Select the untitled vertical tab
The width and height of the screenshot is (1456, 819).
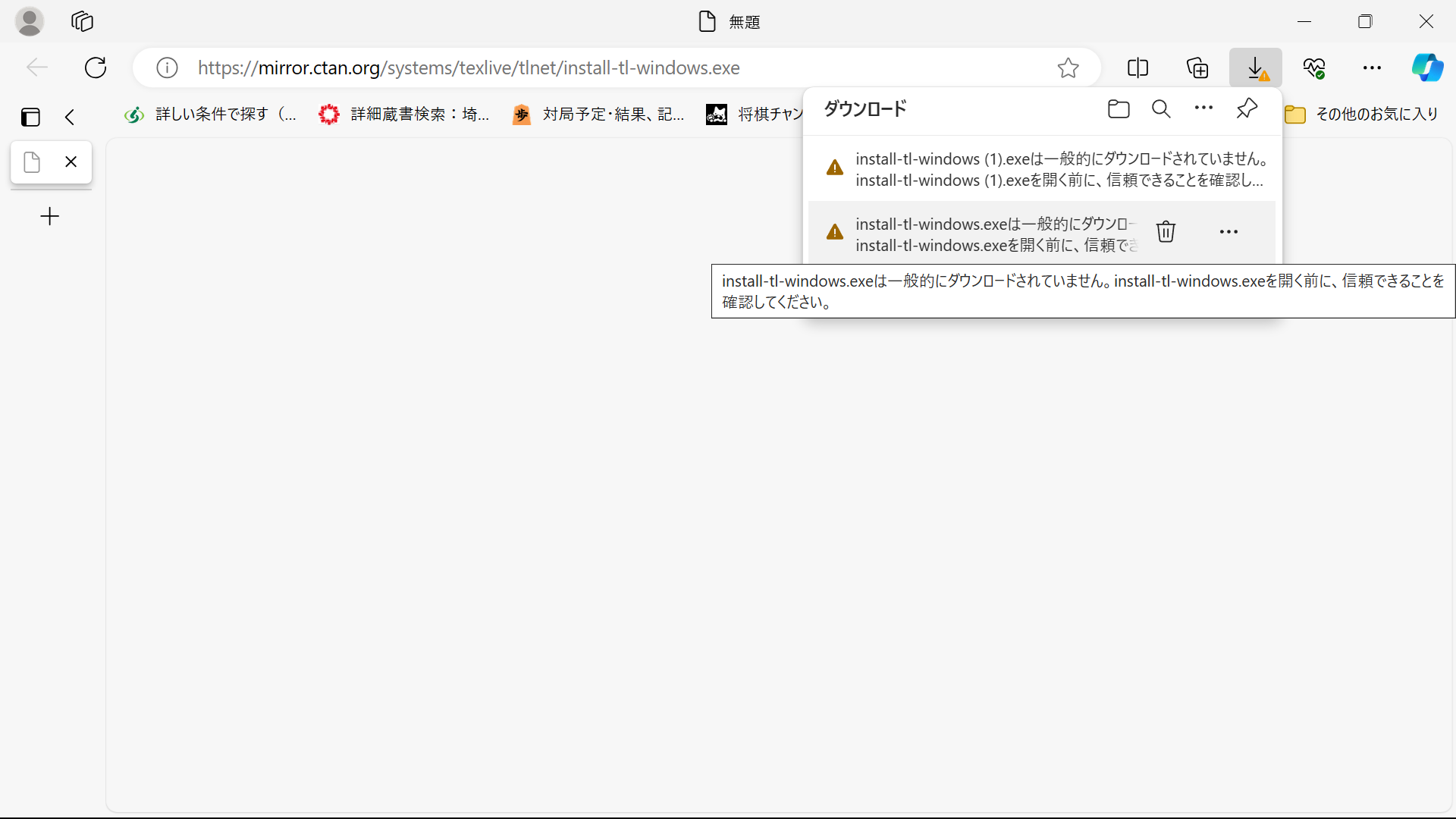tap(51, 162)
